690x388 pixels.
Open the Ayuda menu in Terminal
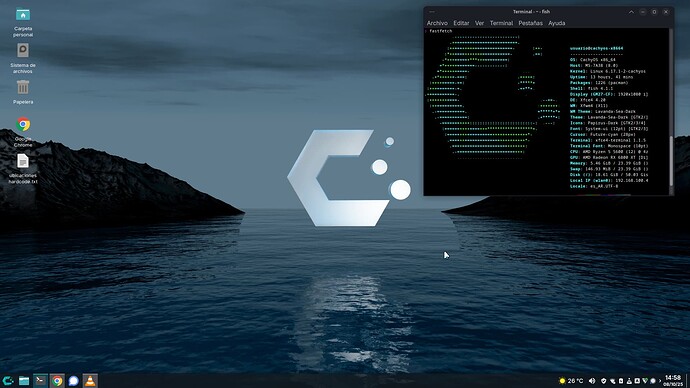[x=557, y=23]
